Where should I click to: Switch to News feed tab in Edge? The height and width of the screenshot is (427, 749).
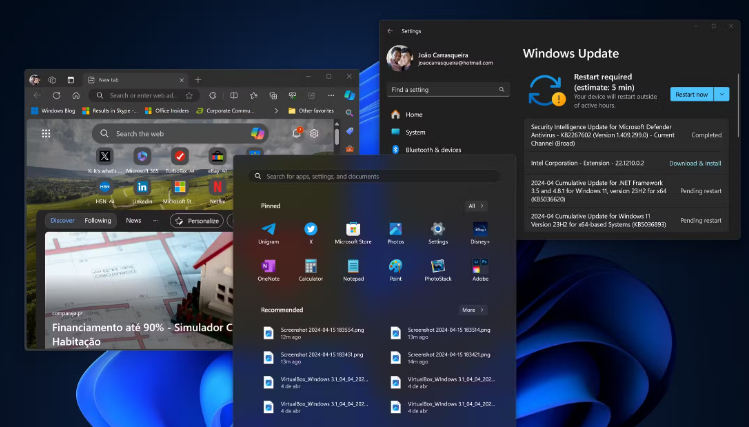133,221
